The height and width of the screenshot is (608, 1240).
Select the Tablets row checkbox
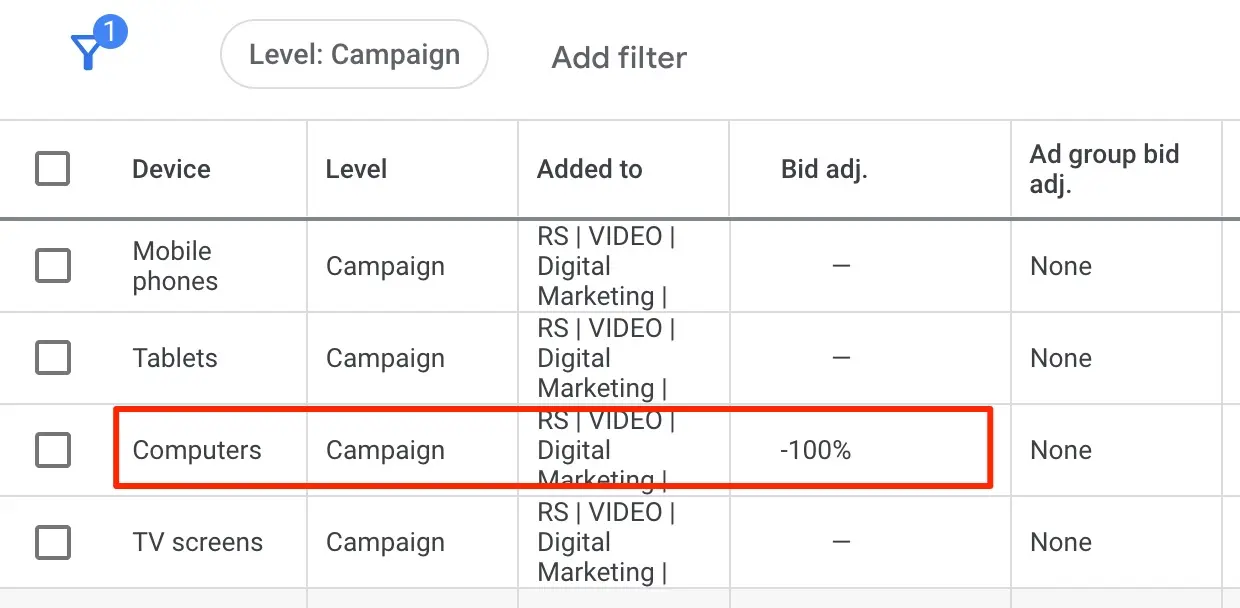pyautogui.click(x=53, y=358)
